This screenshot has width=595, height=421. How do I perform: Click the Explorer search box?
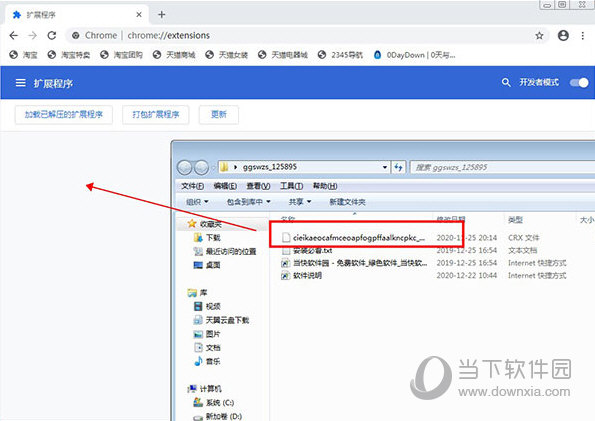click(x=503, y=167)
